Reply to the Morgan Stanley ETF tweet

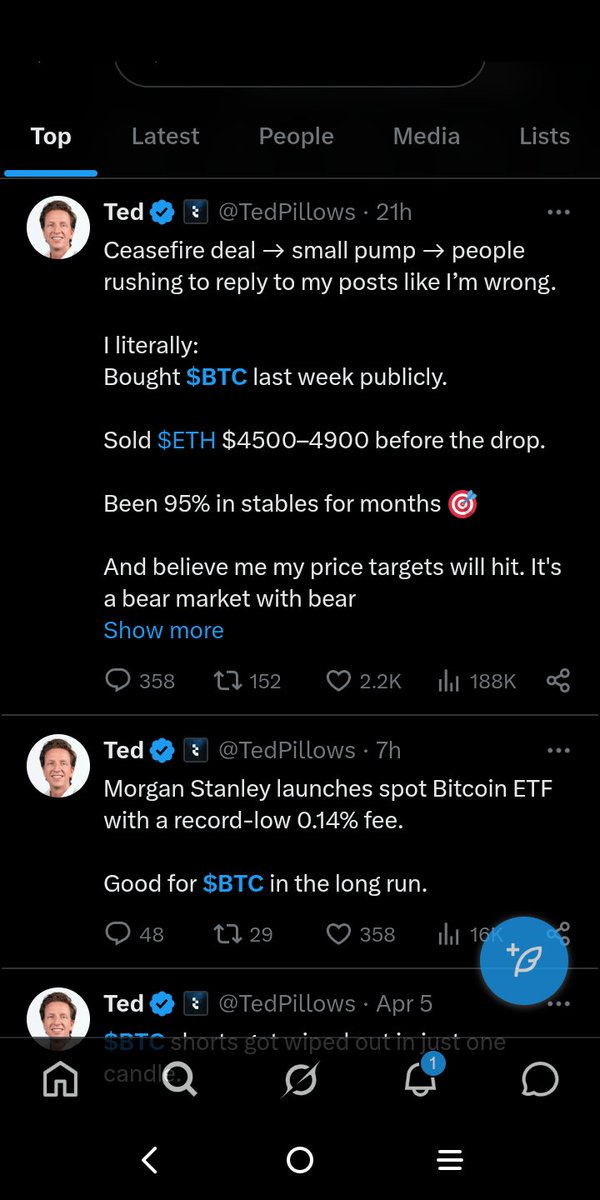pos(118,934)
